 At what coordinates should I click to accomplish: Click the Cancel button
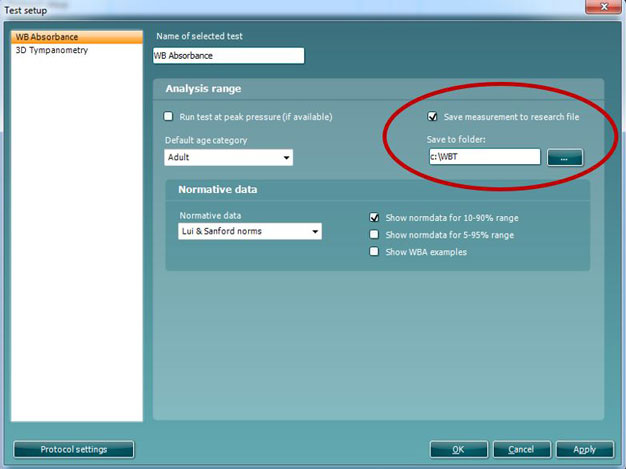521,450
